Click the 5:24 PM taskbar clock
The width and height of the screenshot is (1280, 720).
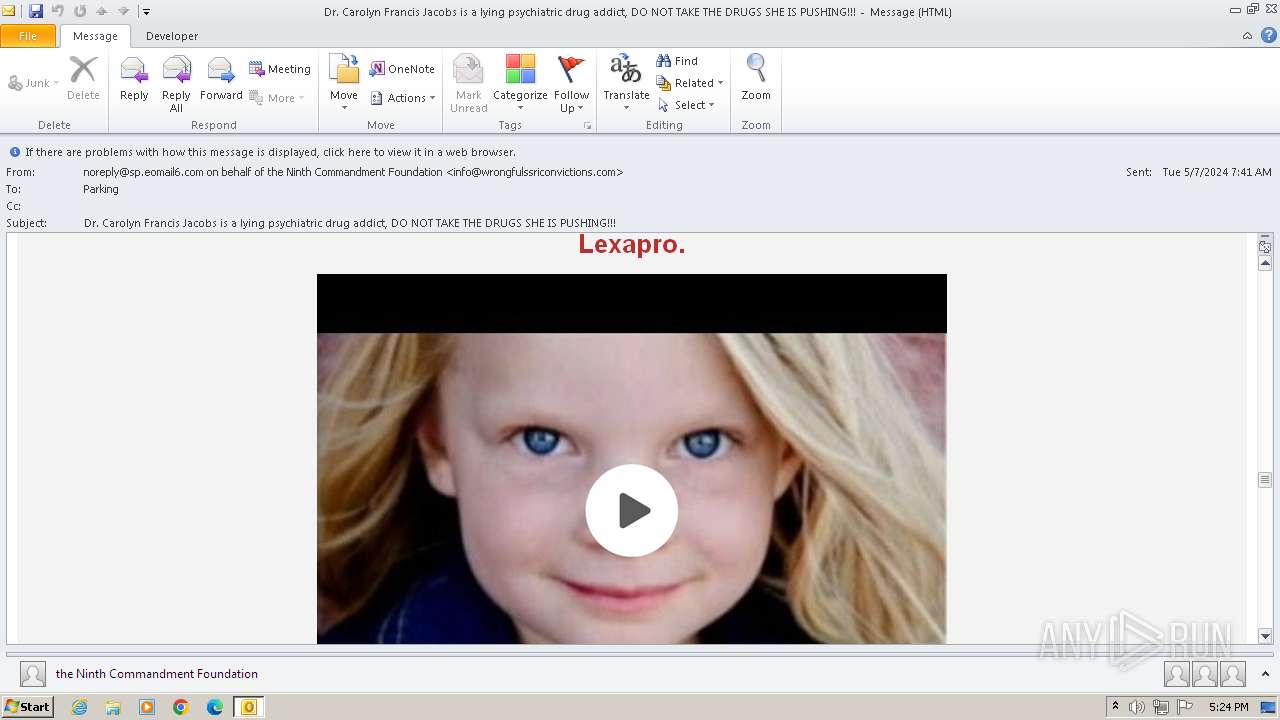pos(1228,707)
